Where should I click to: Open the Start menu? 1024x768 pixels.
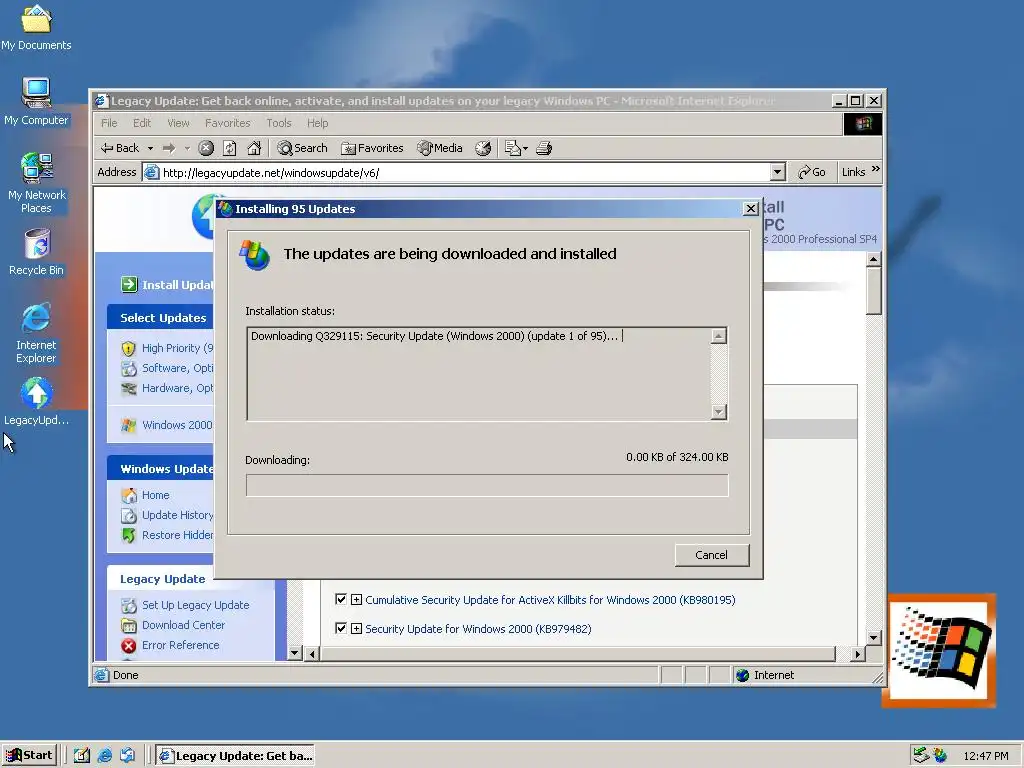(29, 756)
